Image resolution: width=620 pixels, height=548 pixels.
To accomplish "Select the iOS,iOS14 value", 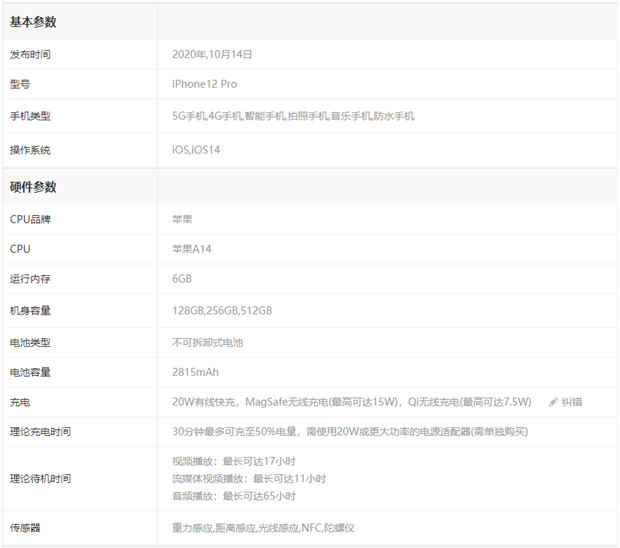I will pos(196,150).
